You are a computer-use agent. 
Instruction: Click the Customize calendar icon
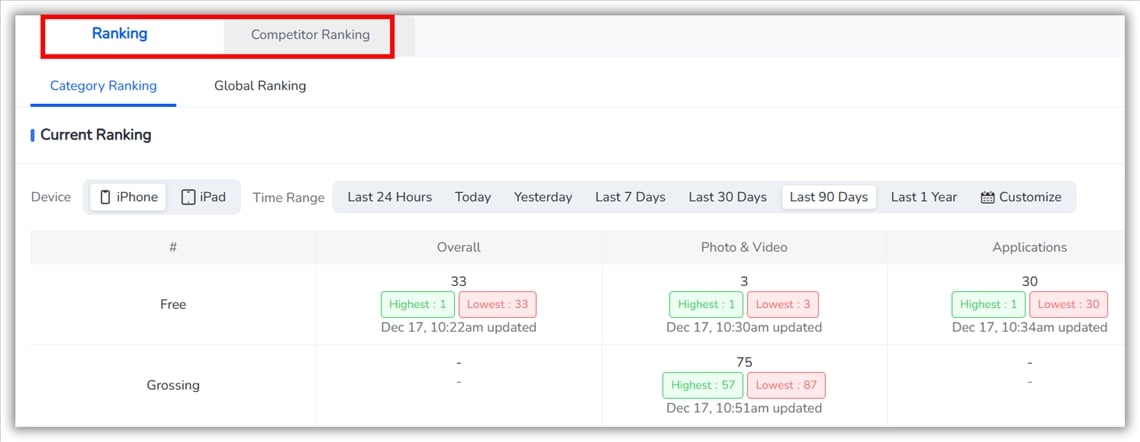coord(987,197)
